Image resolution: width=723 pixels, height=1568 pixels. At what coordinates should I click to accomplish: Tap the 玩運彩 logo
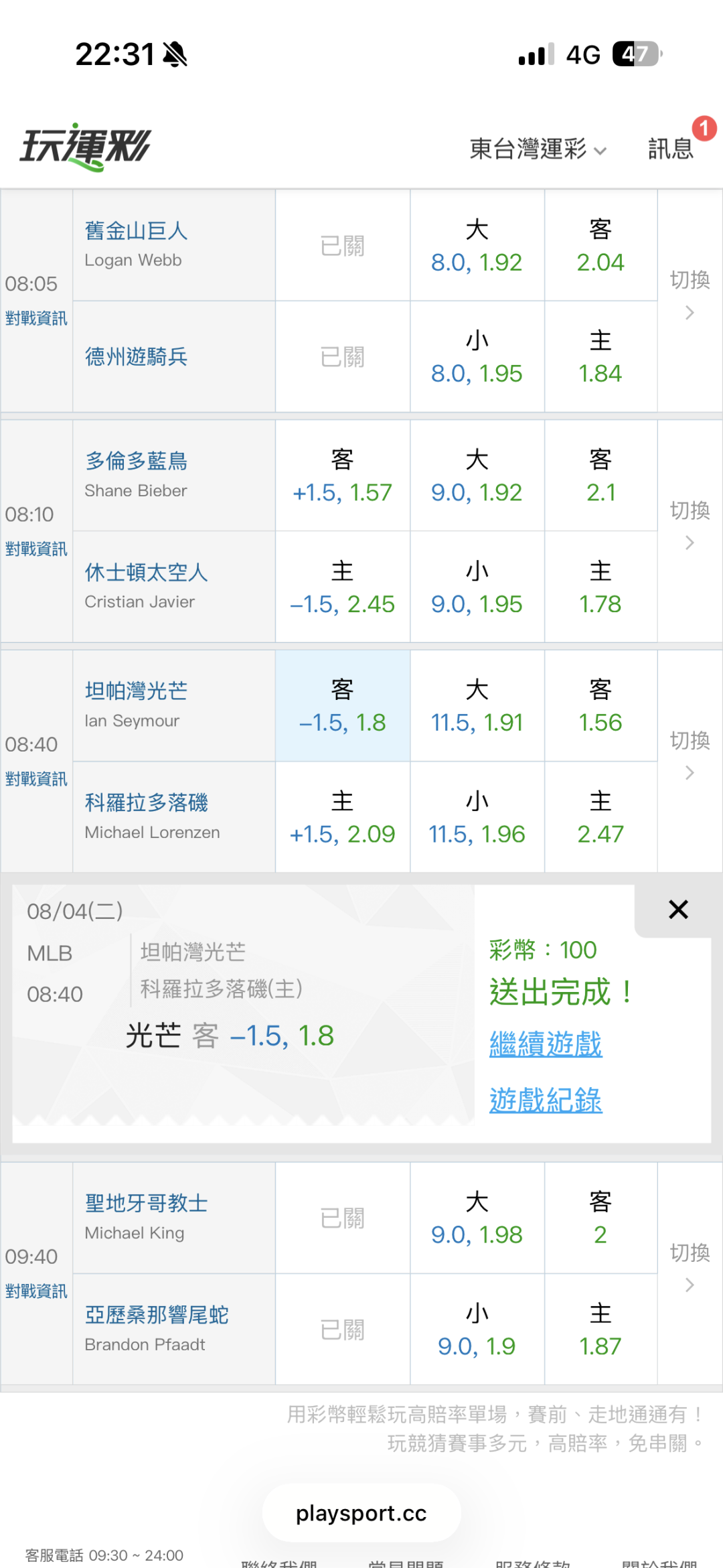pos(85,147)
